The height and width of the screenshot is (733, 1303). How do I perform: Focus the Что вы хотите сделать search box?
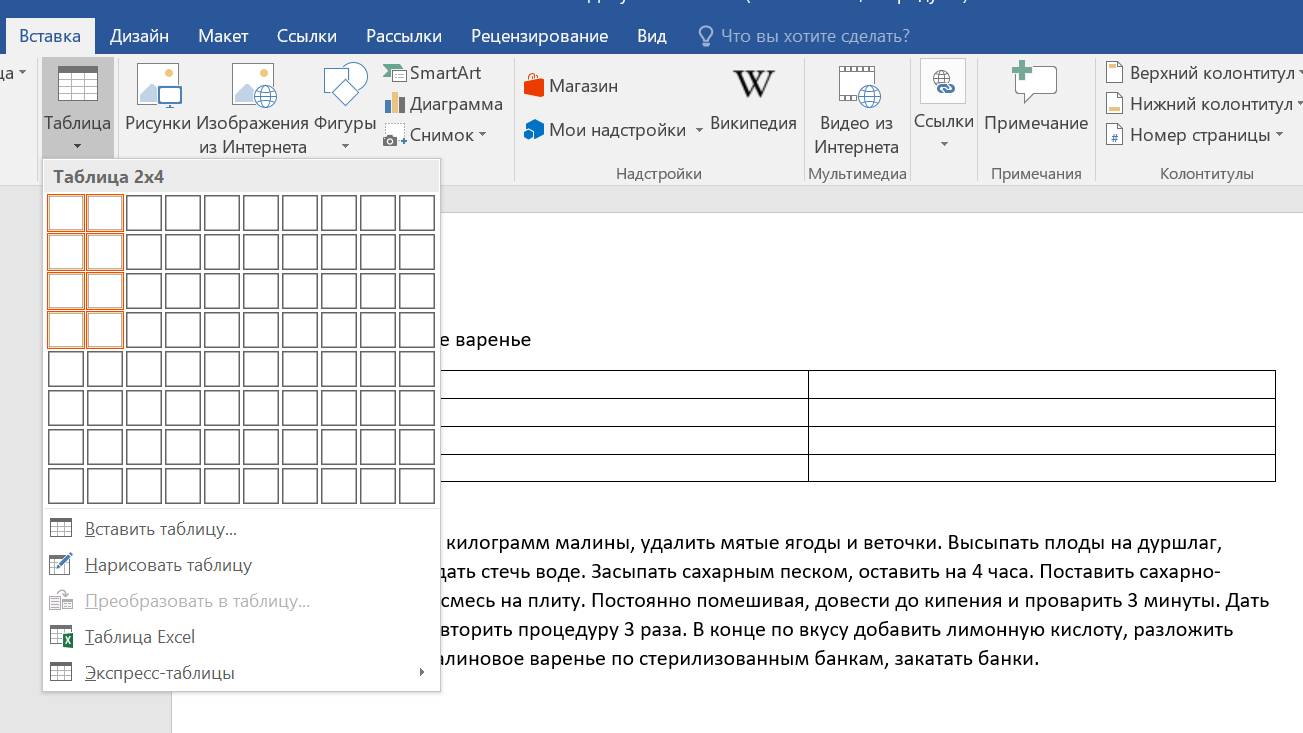point(815,36)
